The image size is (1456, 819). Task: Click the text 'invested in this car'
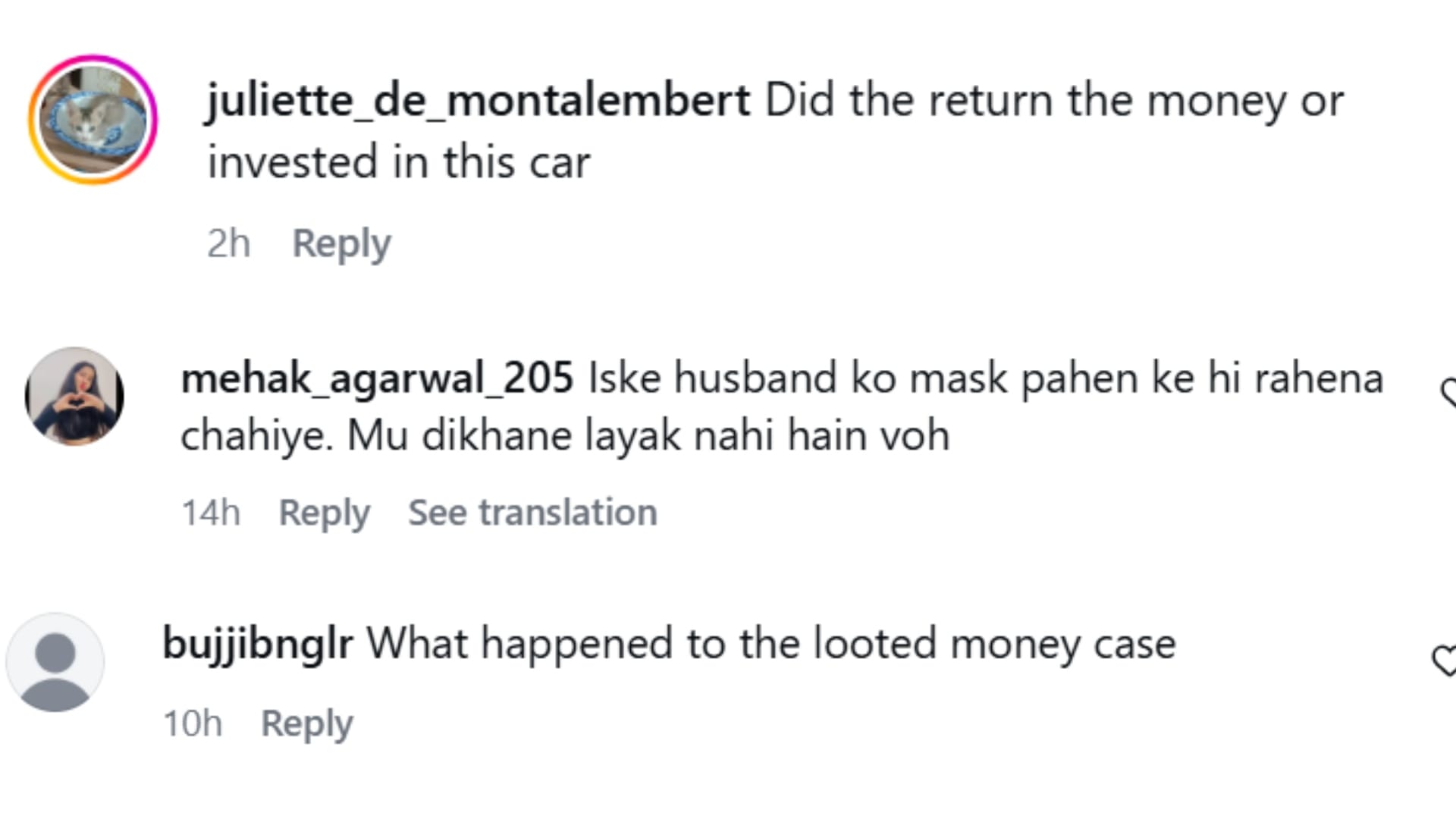pos(399,162)
